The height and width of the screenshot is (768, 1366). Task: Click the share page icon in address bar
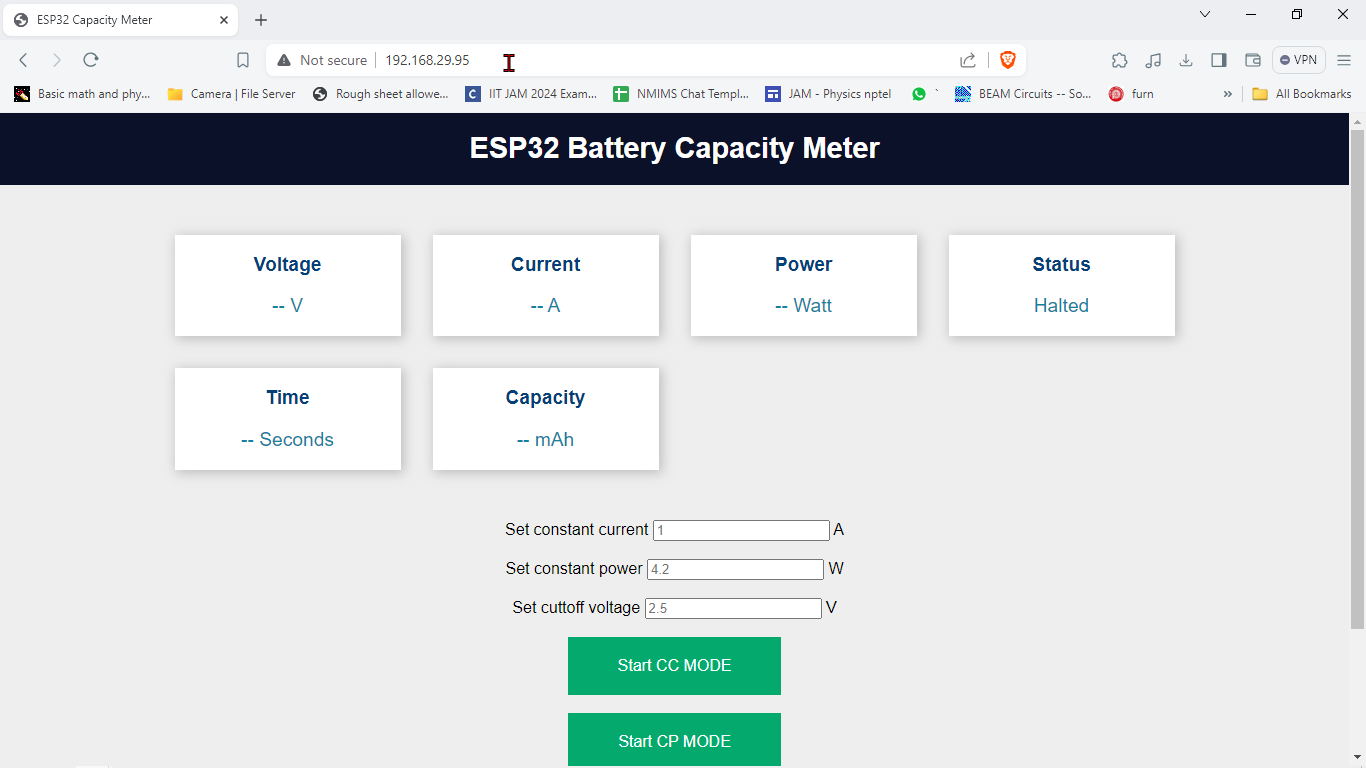click(968, 60)
